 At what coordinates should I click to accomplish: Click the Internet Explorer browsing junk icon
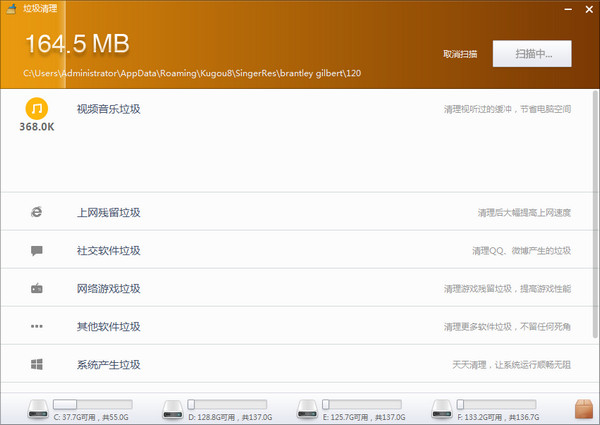coord(37,212)
